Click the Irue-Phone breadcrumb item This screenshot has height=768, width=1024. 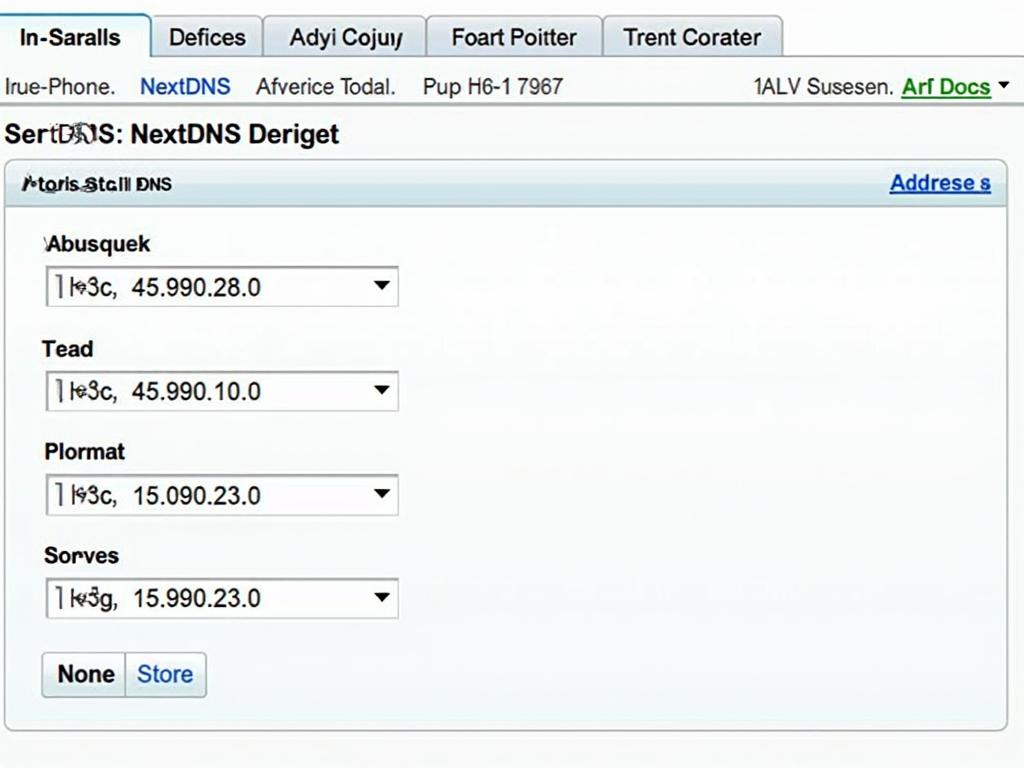point(59,86)
